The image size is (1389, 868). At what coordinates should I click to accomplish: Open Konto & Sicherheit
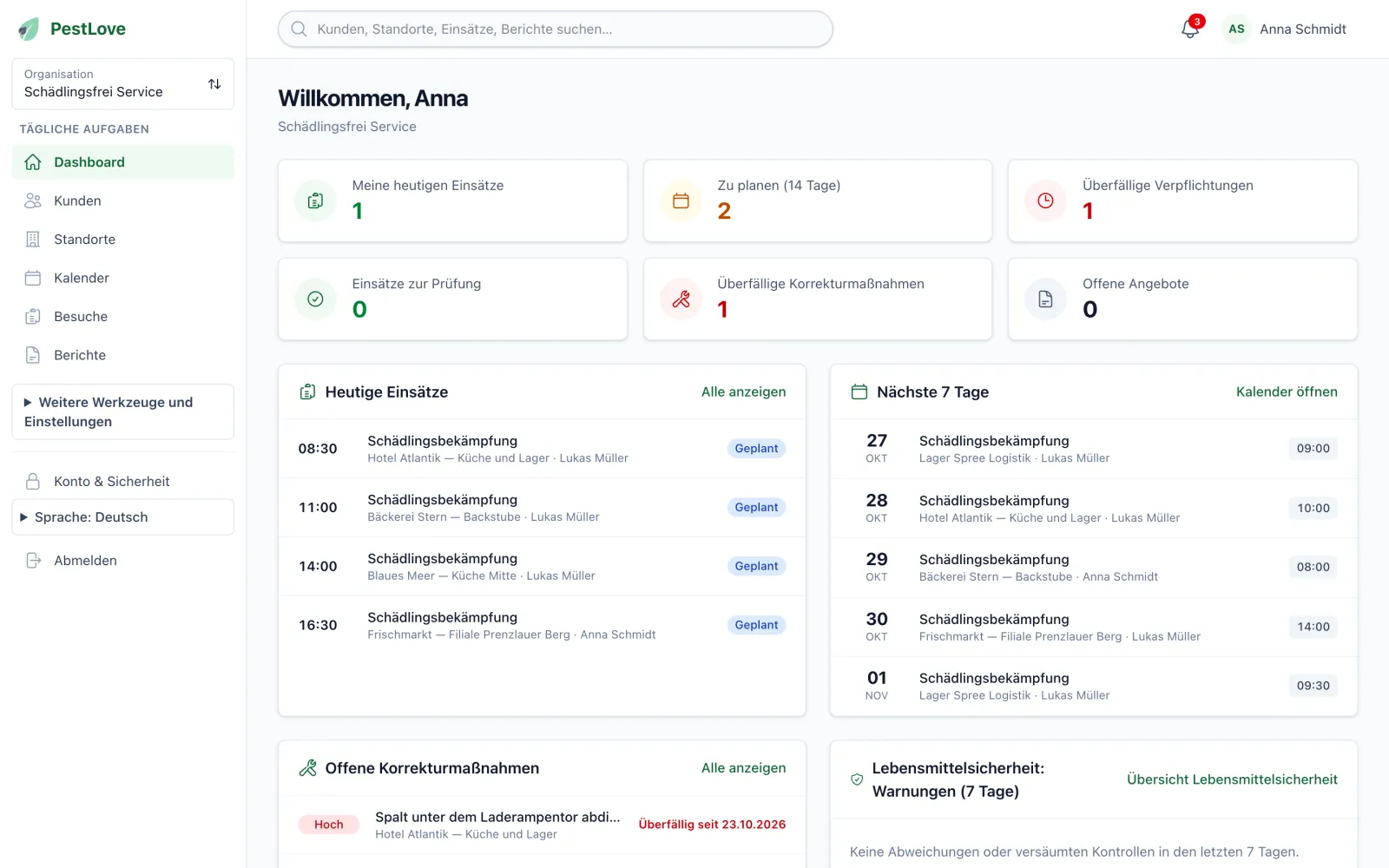(x=123, y=481)
